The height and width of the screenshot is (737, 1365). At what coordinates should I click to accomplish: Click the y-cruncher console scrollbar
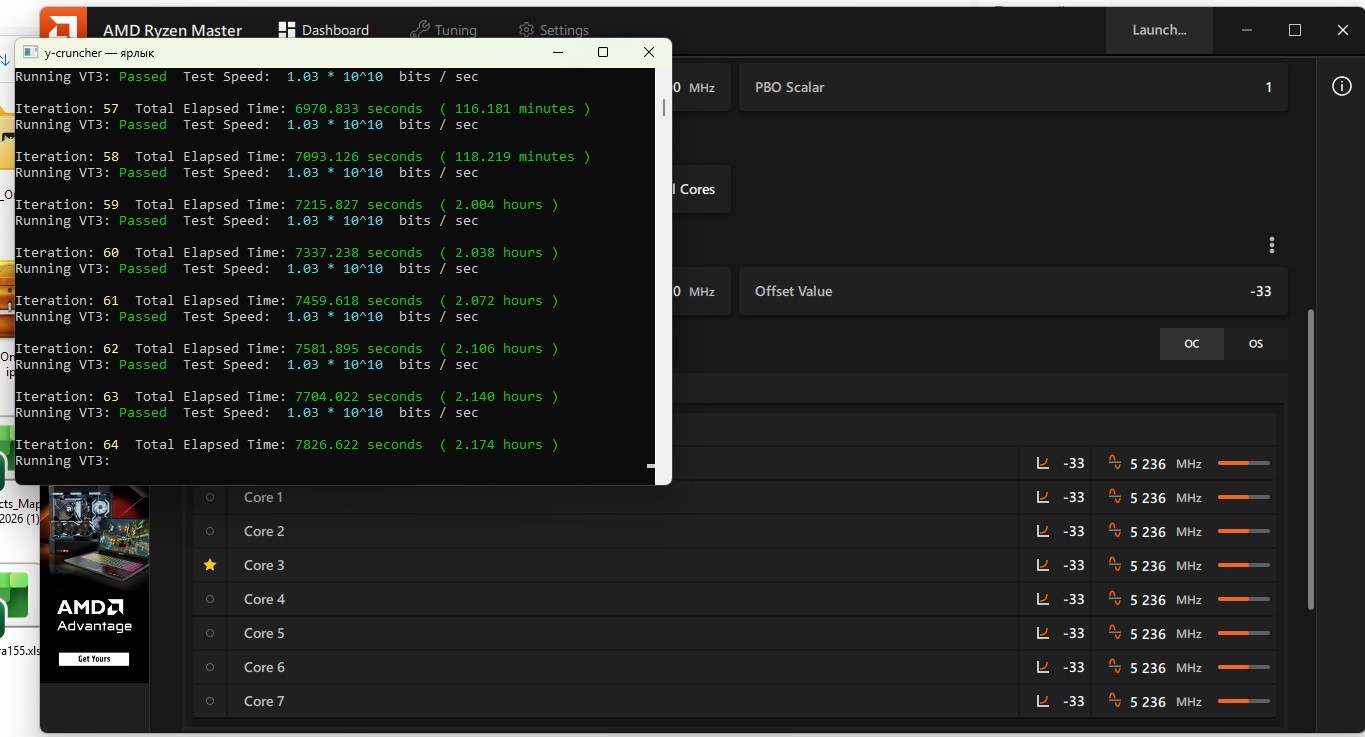tap(663, 108)
